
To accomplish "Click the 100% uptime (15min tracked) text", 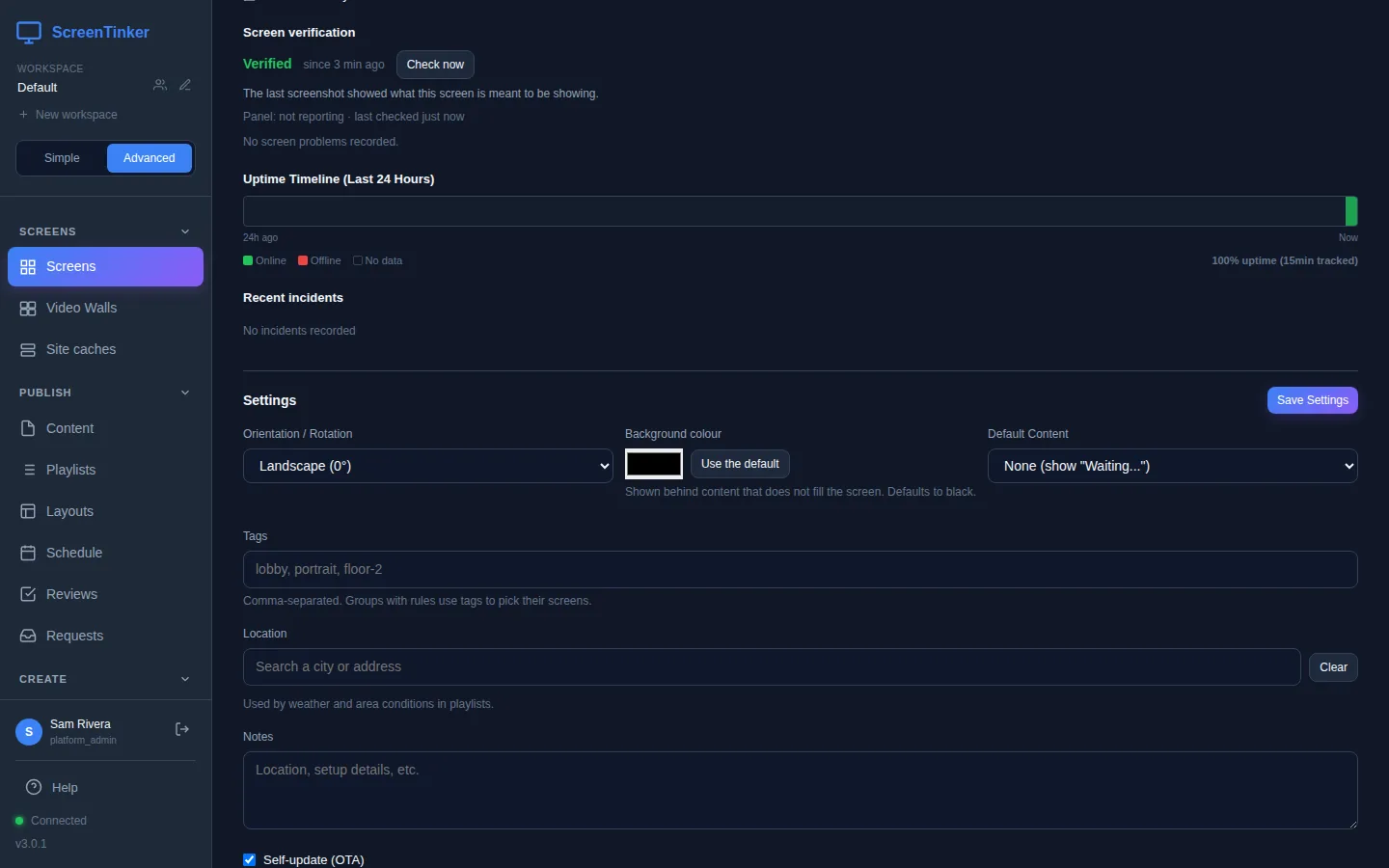I will [x=1285, y=260].
